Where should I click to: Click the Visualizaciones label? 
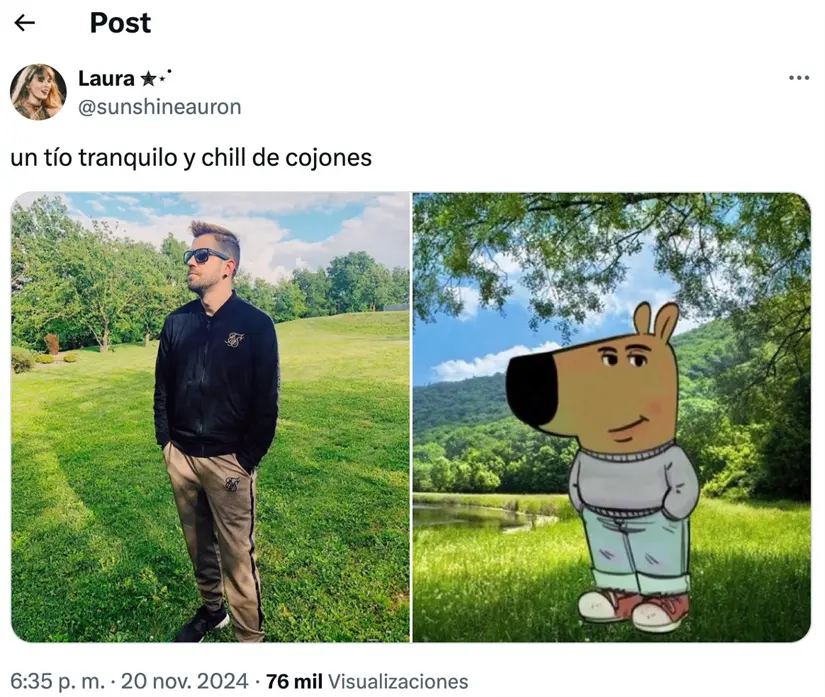pyautogui.click(x=398, y=681)
